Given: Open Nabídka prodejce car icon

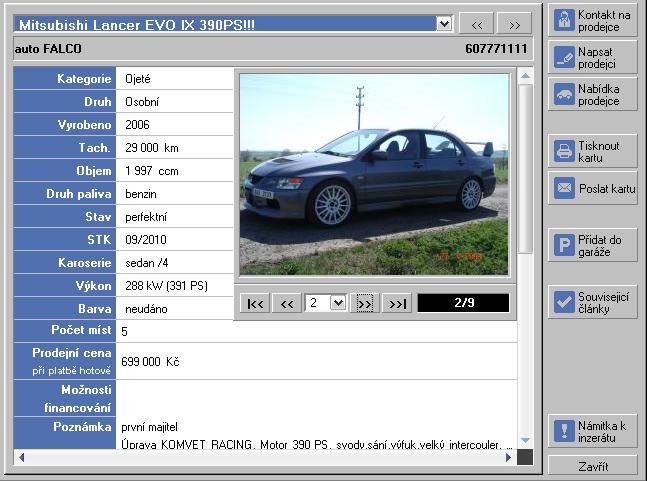Looking at the screenshot, I should tap(564, 94).
